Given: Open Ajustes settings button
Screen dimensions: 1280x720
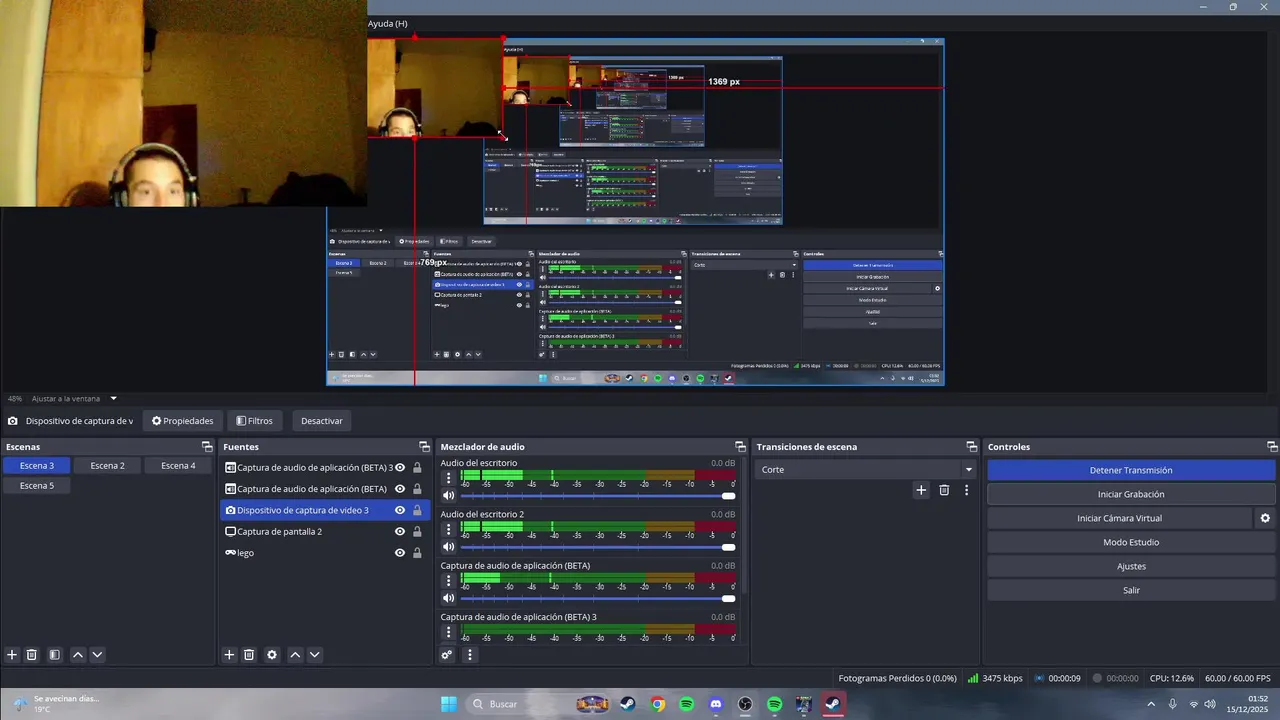Looking at the screenshot, I should 1131,566.
